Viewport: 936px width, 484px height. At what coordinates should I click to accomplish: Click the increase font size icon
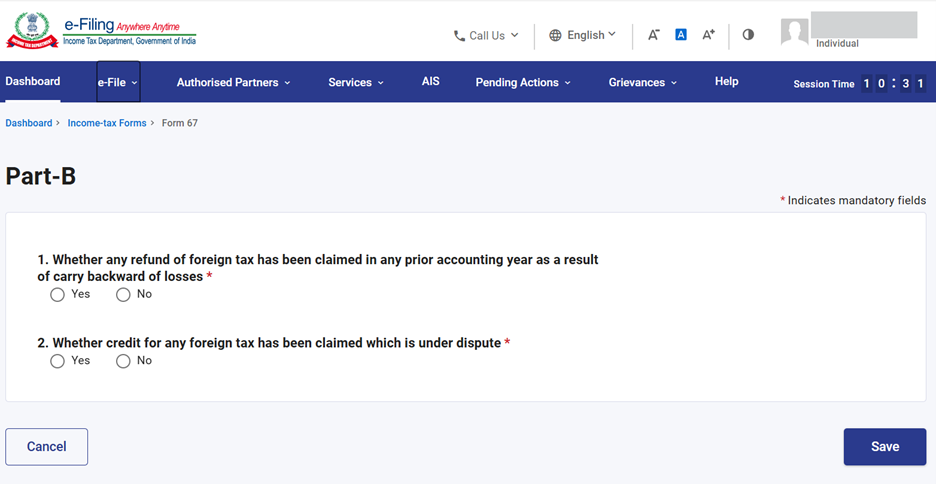point(708,35)
